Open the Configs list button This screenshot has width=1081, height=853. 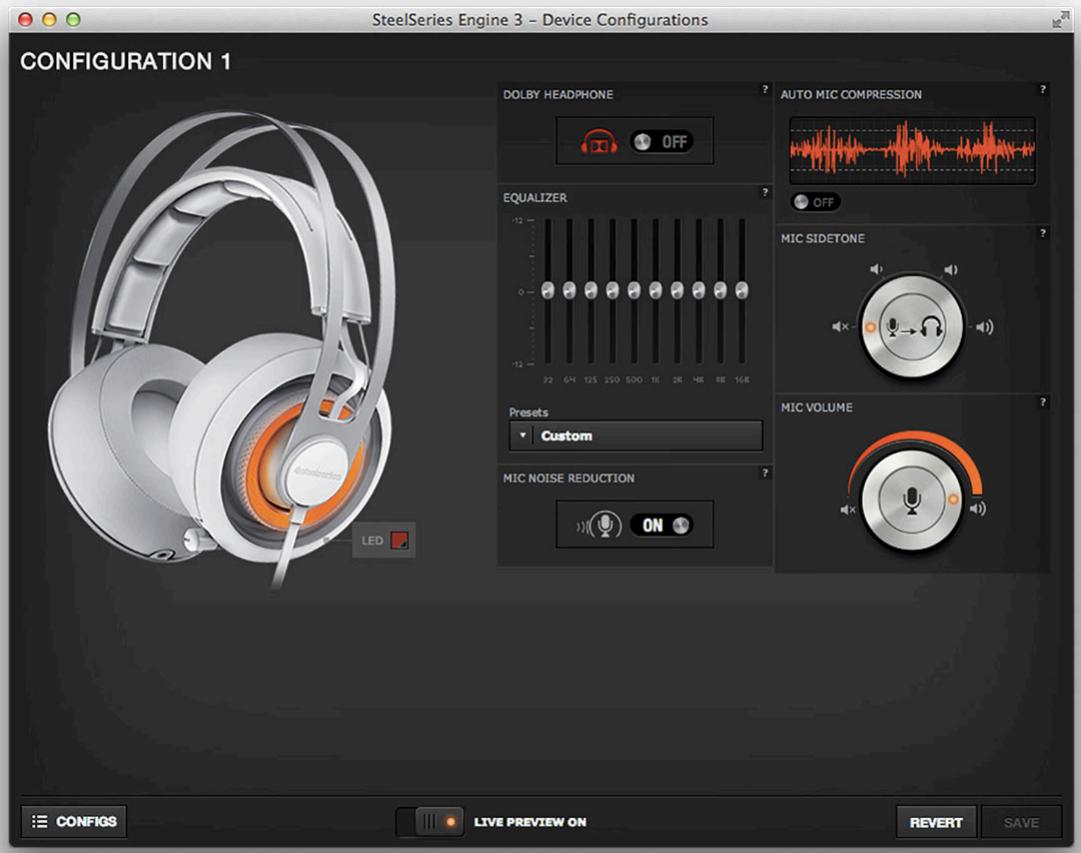tap(74, 821)
